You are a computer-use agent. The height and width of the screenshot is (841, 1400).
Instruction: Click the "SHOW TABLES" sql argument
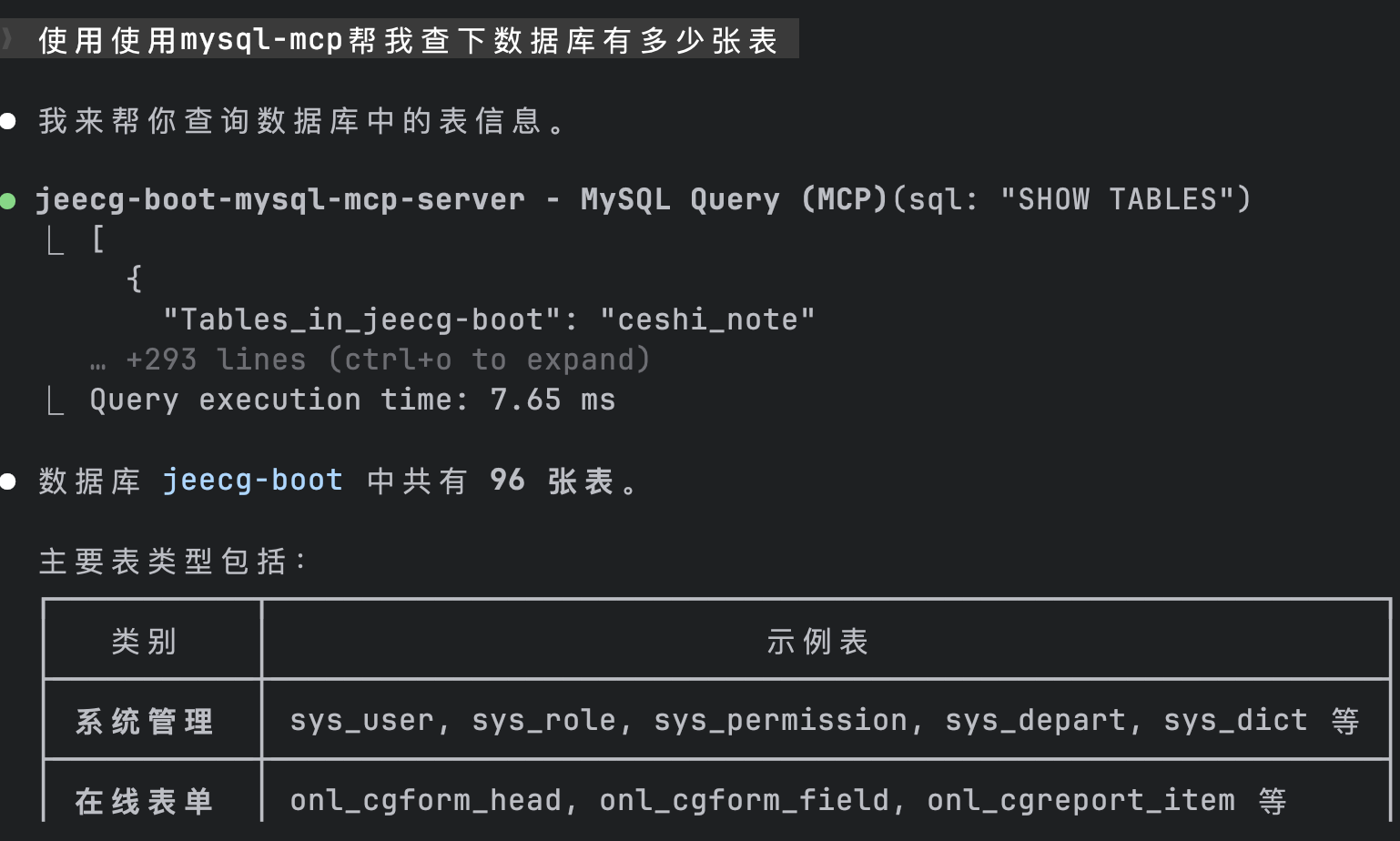coord(1117,200)
